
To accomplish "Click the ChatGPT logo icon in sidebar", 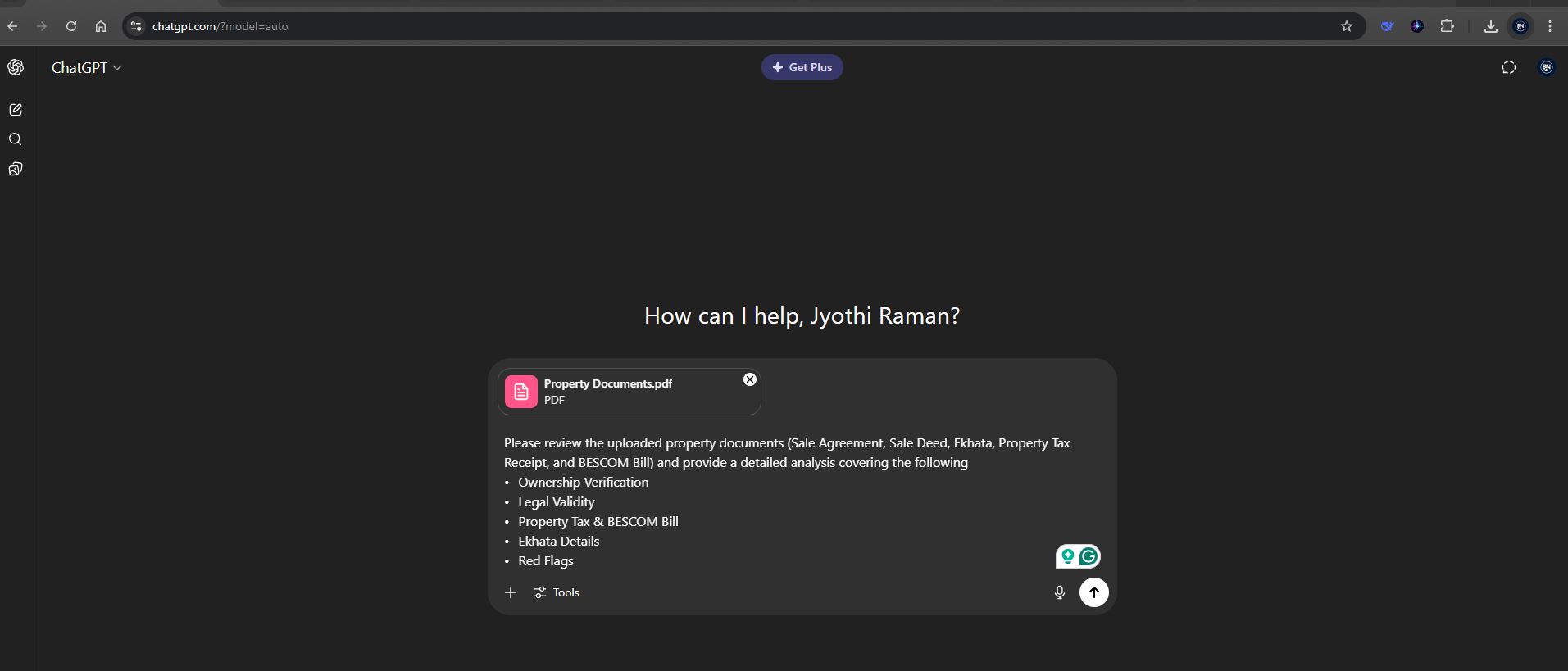I will click(16, 67).
